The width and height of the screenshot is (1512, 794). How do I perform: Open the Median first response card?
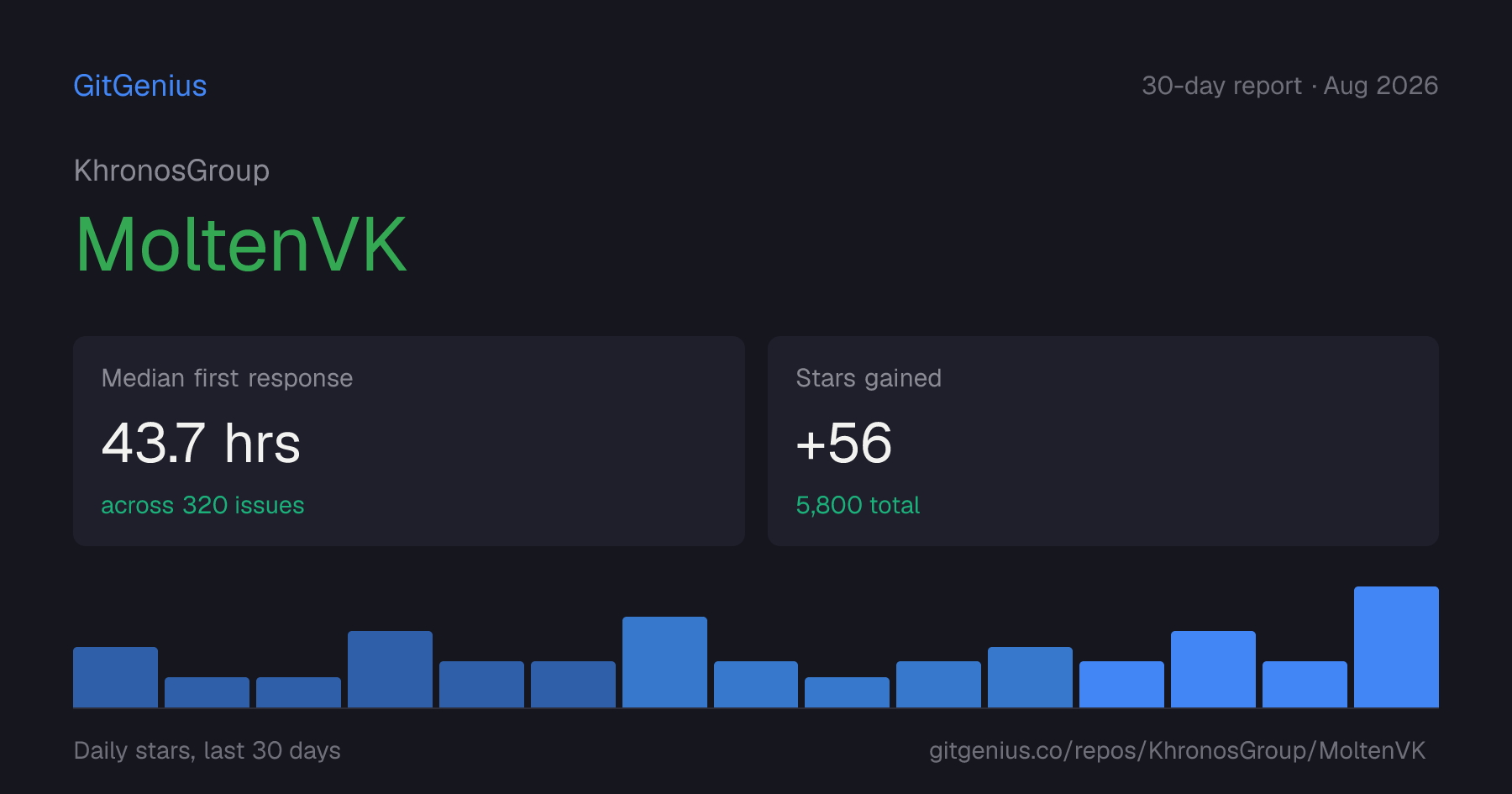tap(409, 441)
